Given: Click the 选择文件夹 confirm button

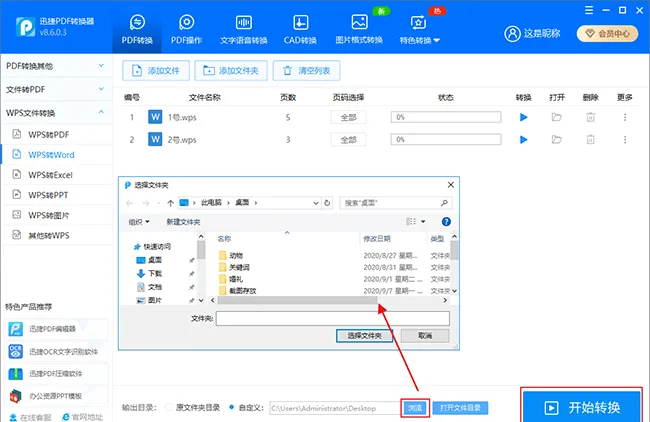Looking at the screenshot, I should pos(364,335).
